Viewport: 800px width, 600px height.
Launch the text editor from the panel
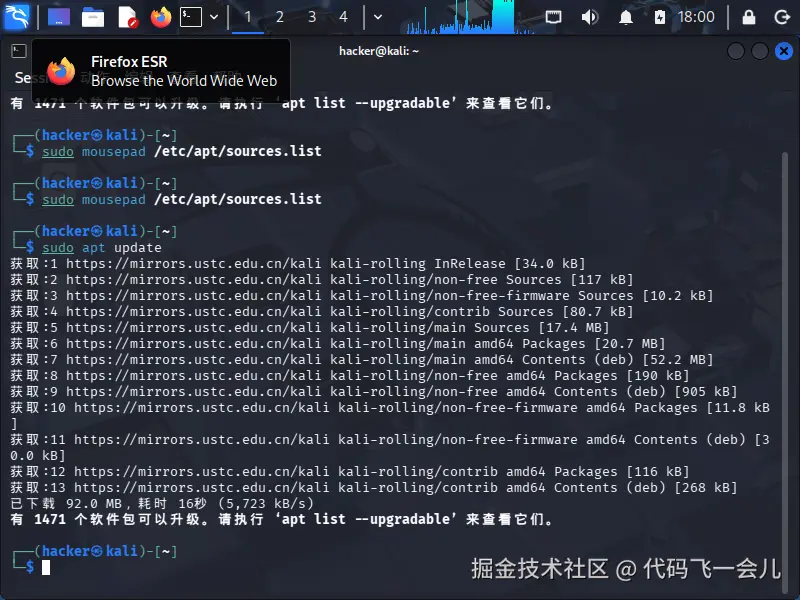coord(127,17)
